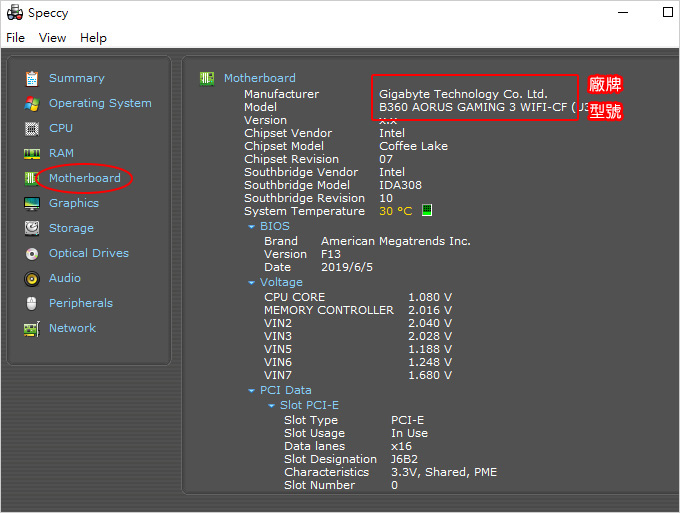Open the Storage section
This screenshot has width=680, height=513.
[71, 228]
